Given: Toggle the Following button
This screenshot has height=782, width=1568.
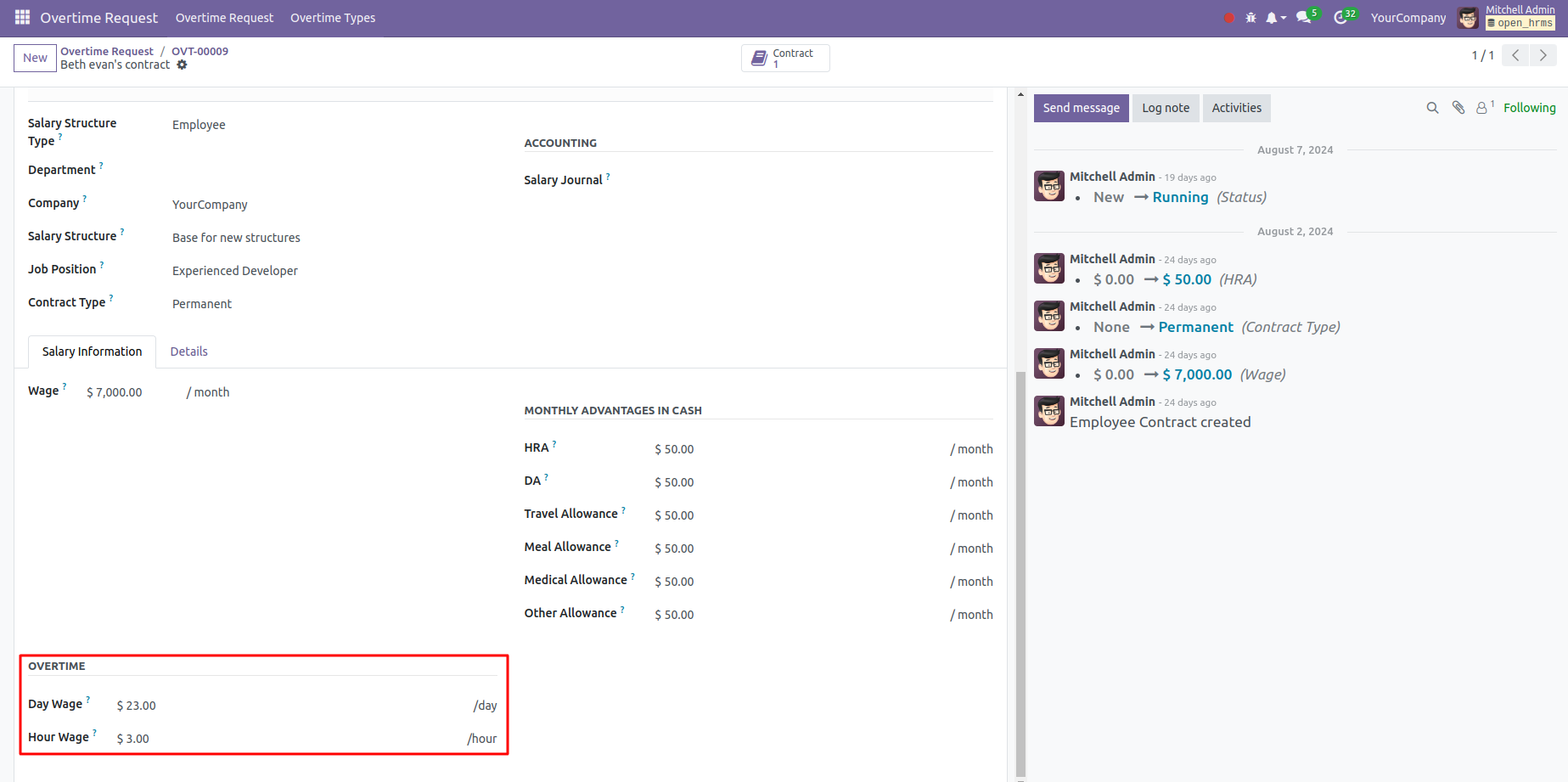Looking at the screenshot, I should pos(1529,108).
